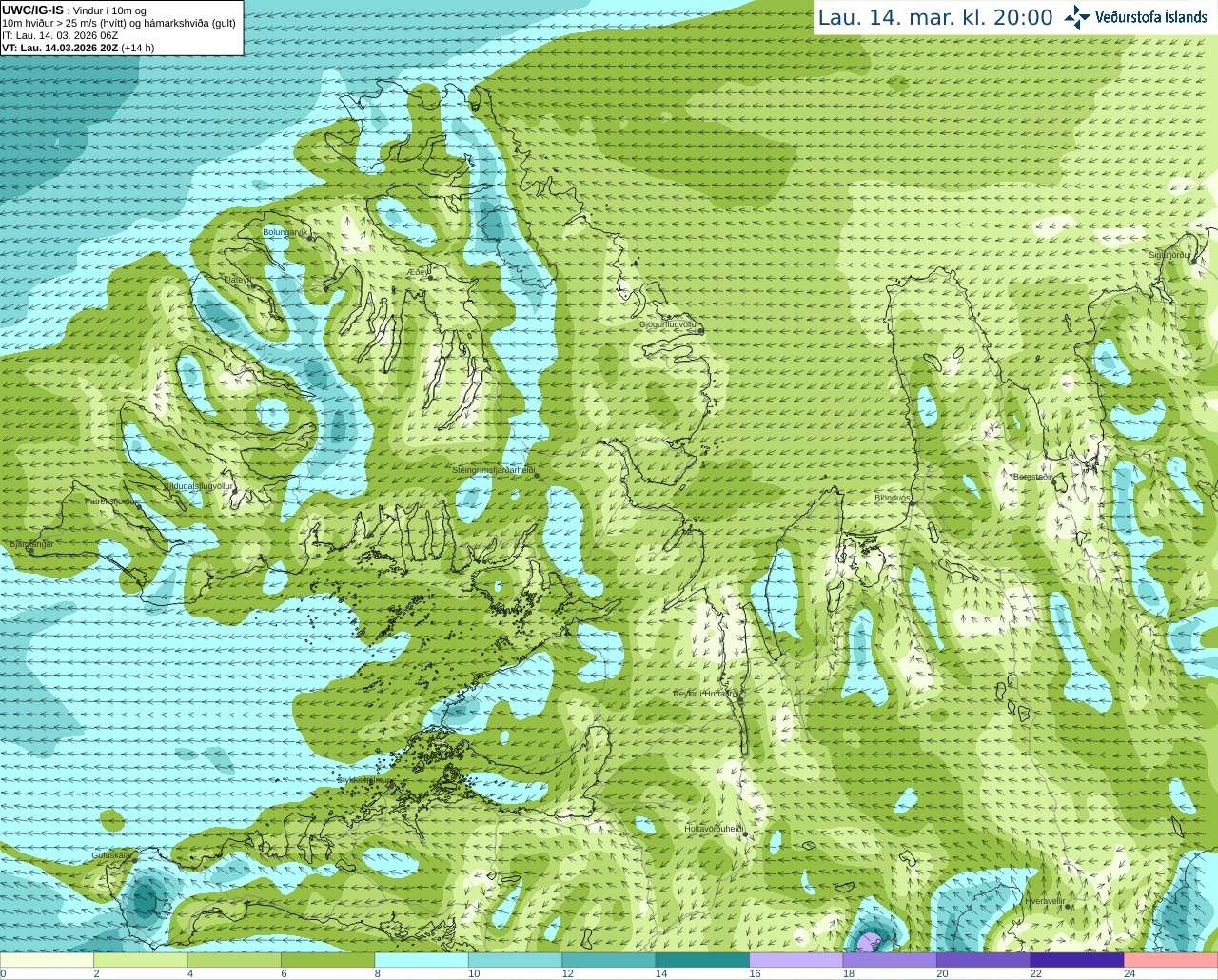Click the Gjögurflugvöllur station label
1218x980 pixels.
[x=669, y=325]
